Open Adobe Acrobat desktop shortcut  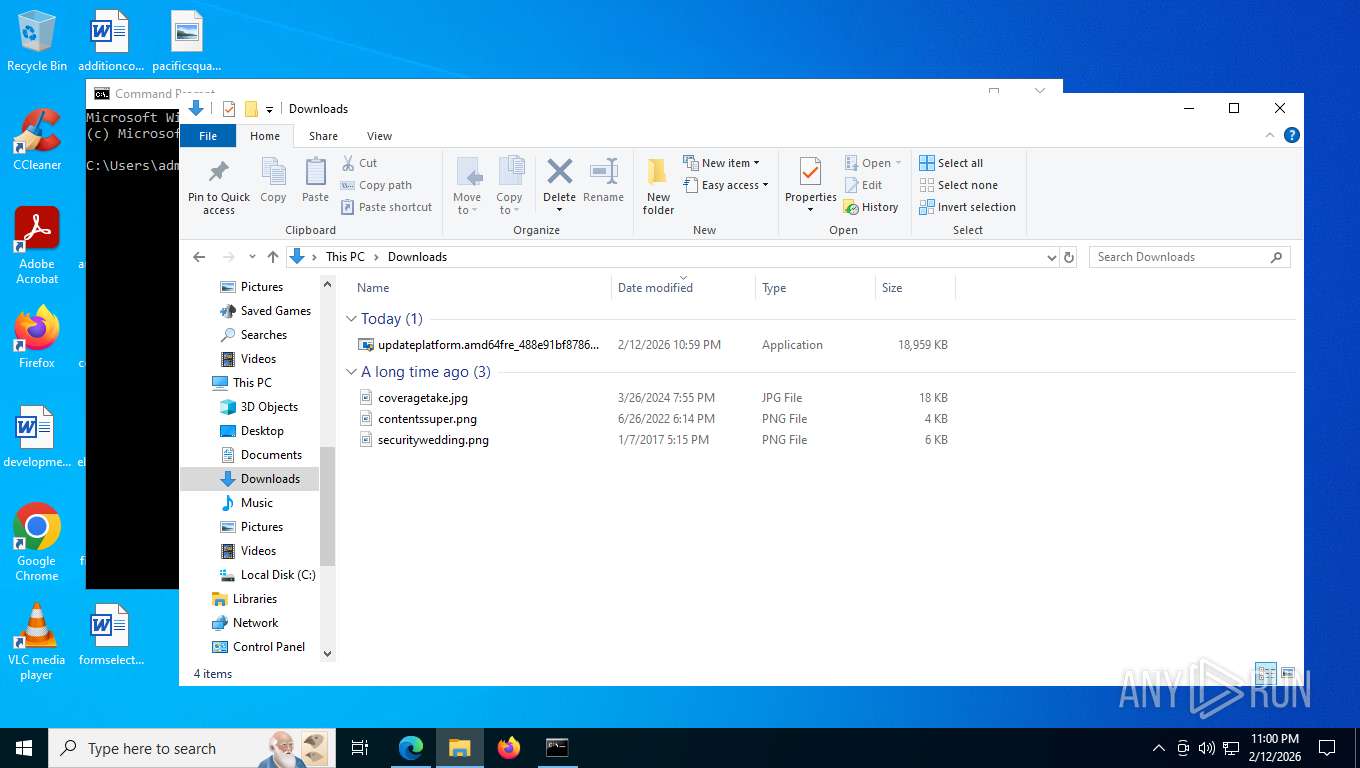(37, 246)
